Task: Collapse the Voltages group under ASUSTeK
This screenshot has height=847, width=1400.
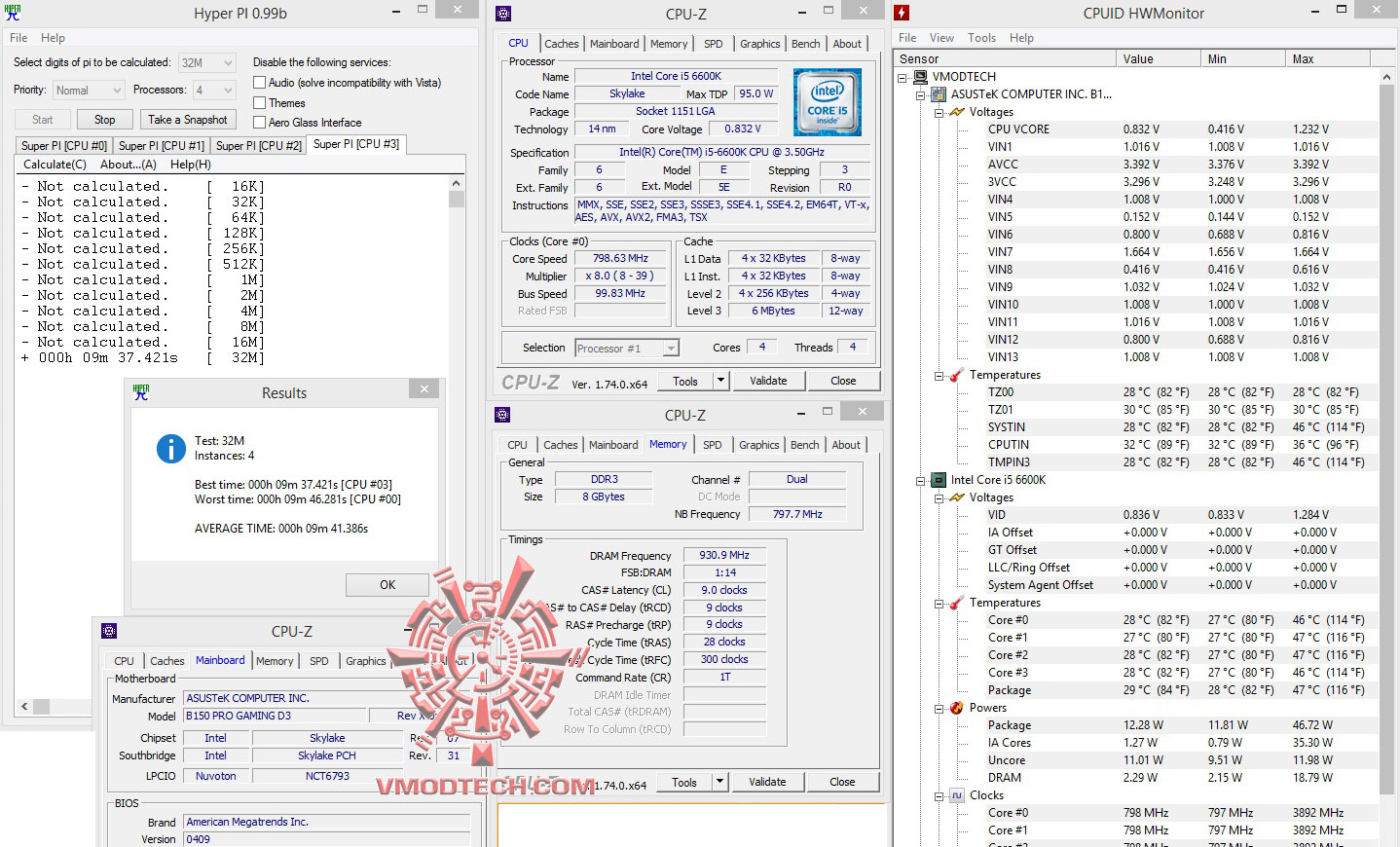Action: [939, 112]
